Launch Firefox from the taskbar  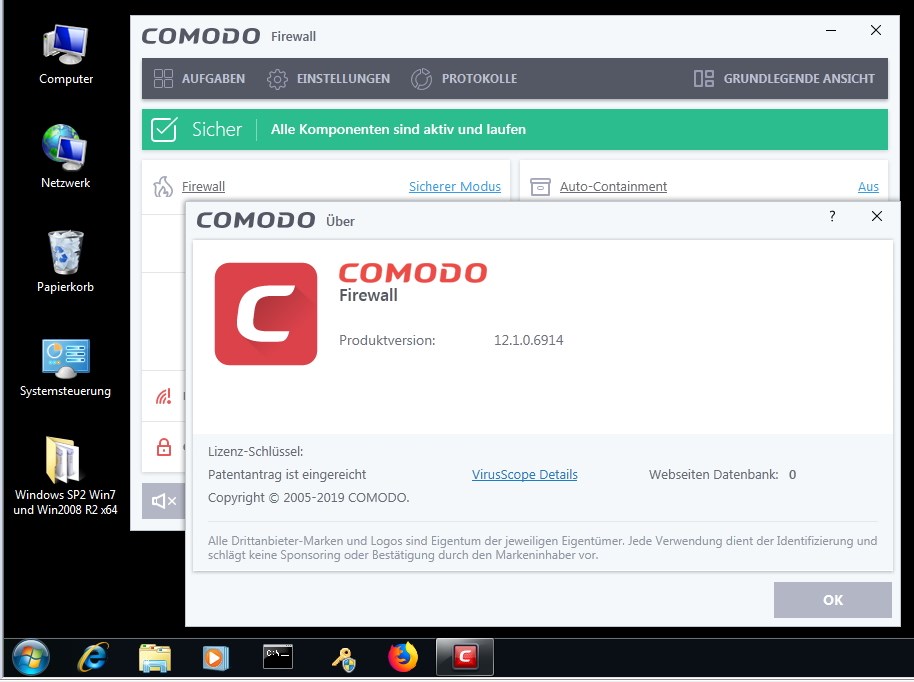pos(403,657)
